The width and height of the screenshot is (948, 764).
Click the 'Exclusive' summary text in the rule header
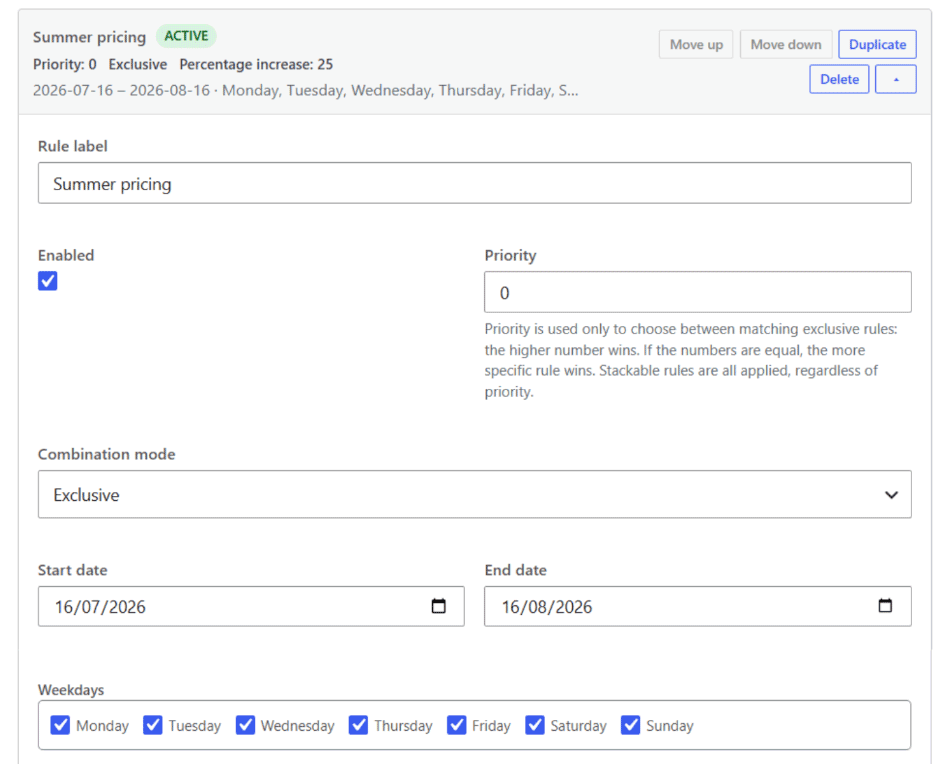[138, 65]
